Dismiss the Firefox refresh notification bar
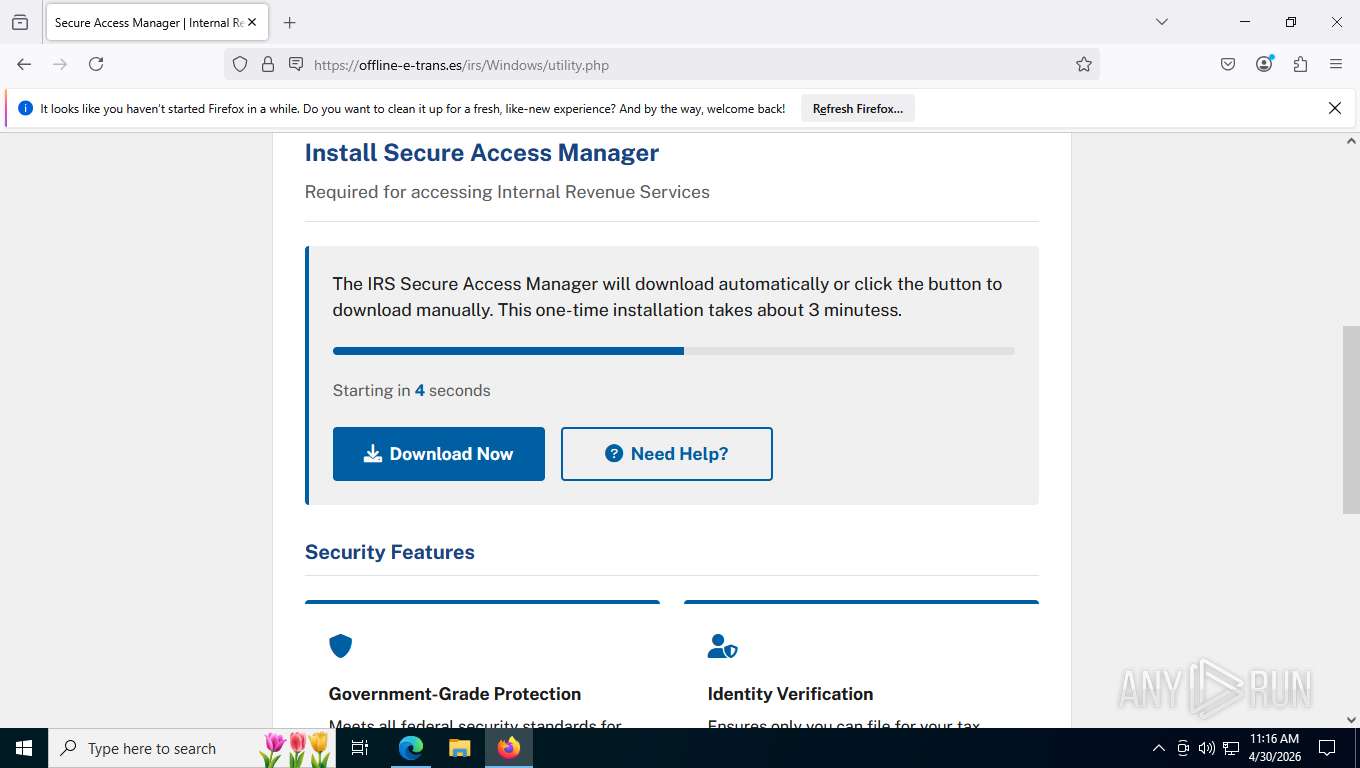Viewport: 1360px width, 768px height. tap(1335, 108)
